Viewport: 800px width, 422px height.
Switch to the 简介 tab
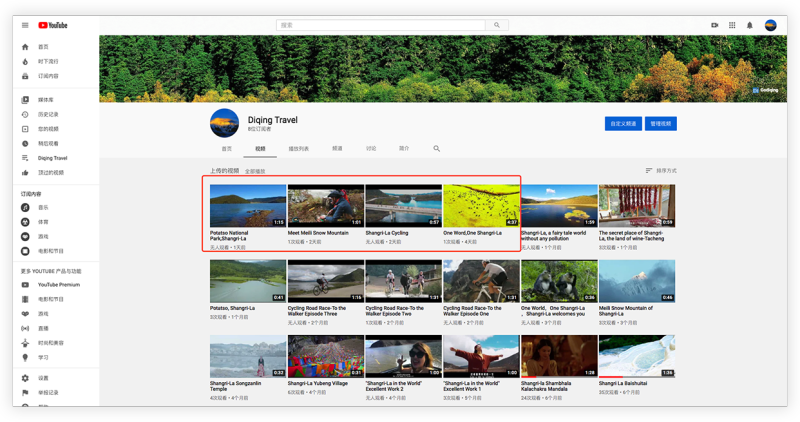pos(404,148)
